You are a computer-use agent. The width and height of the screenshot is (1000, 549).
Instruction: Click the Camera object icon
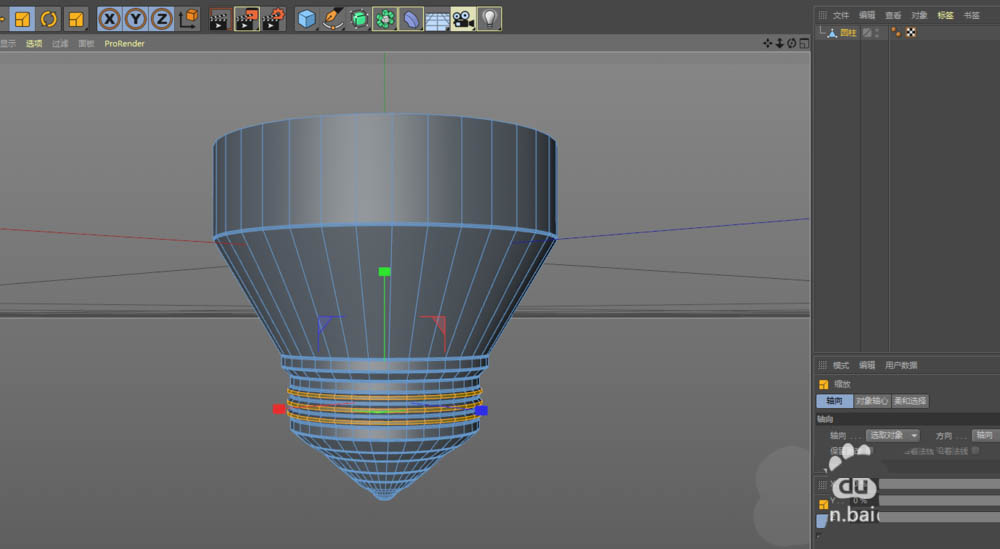[x=463, y=19]
